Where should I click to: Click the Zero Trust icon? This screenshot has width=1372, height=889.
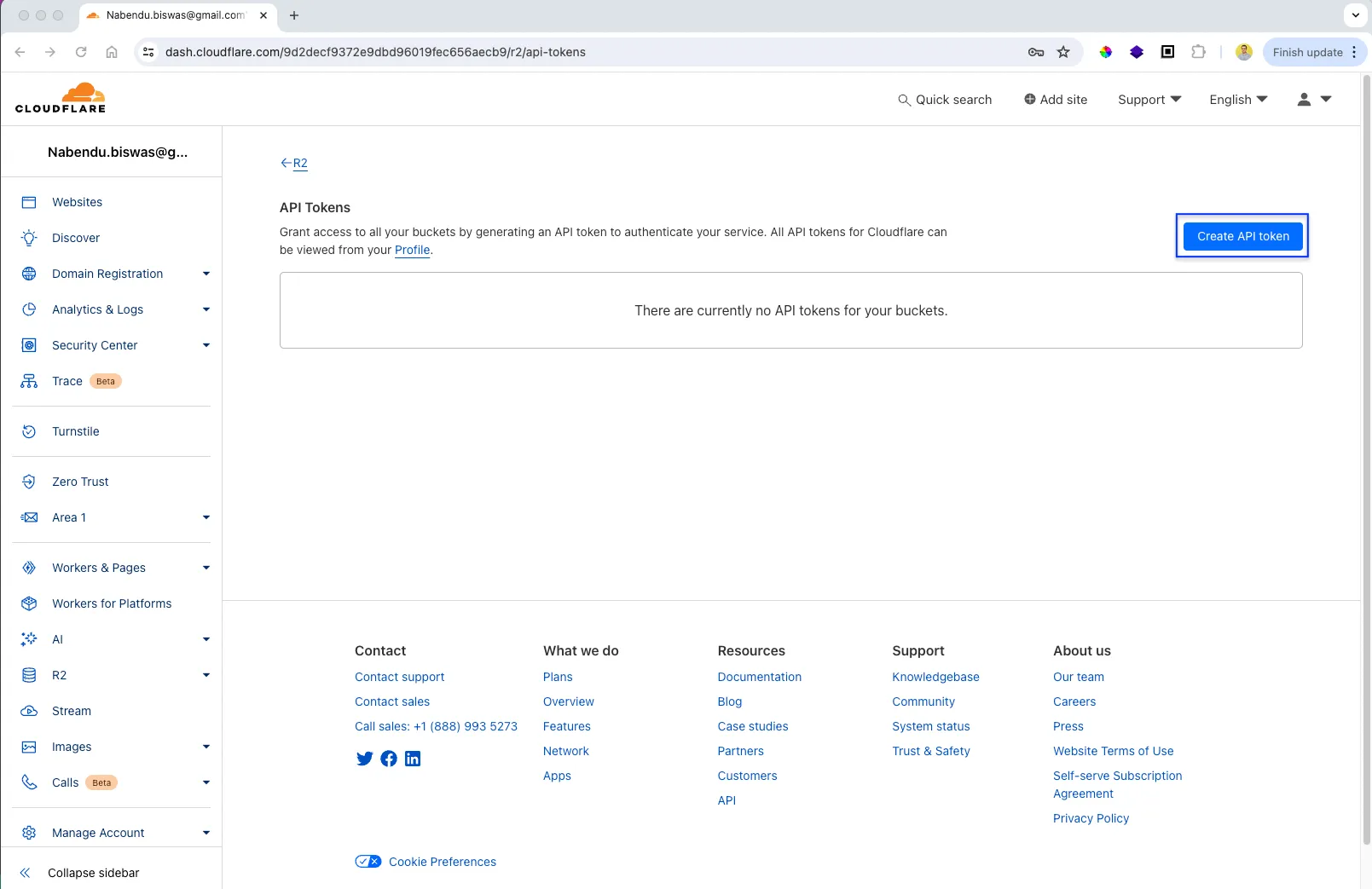(x=29, y=482)
